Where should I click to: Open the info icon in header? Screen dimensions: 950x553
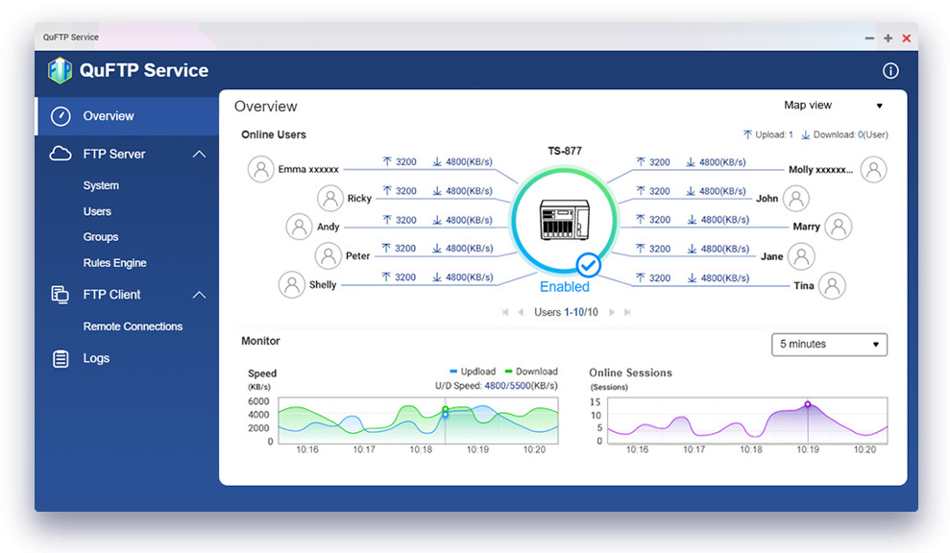[890, 71]
